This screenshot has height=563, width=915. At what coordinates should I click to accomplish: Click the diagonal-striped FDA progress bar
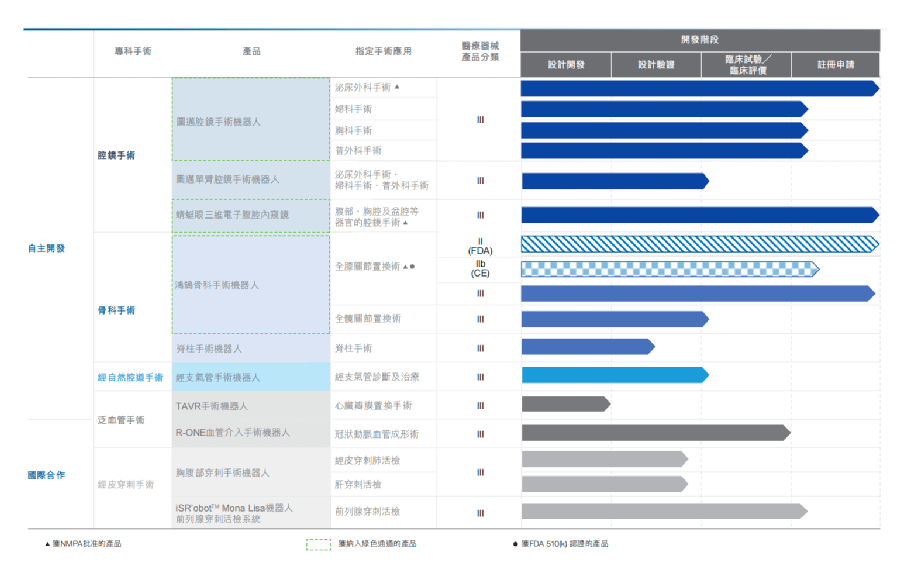pos(699,244)
